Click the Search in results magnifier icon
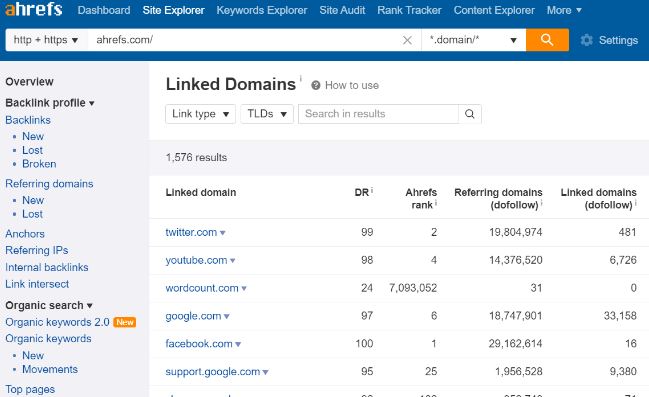The width and height of the screenshot is (649, 397). coord(469,114)
